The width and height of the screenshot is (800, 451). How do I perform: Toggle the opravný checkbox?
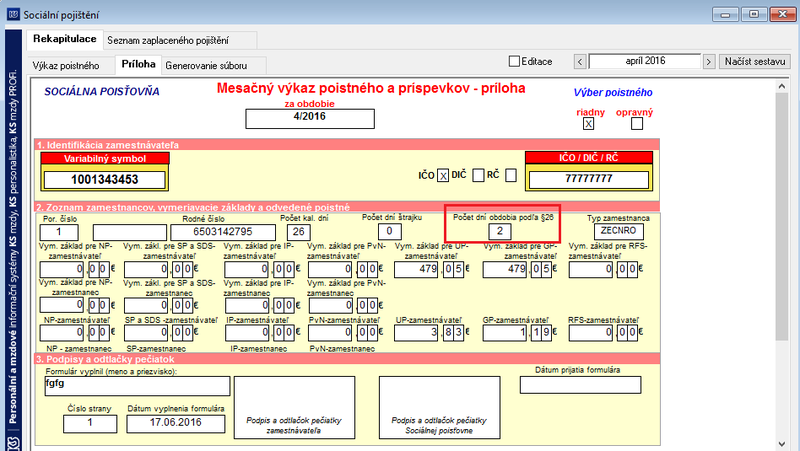tap(637, 124)
